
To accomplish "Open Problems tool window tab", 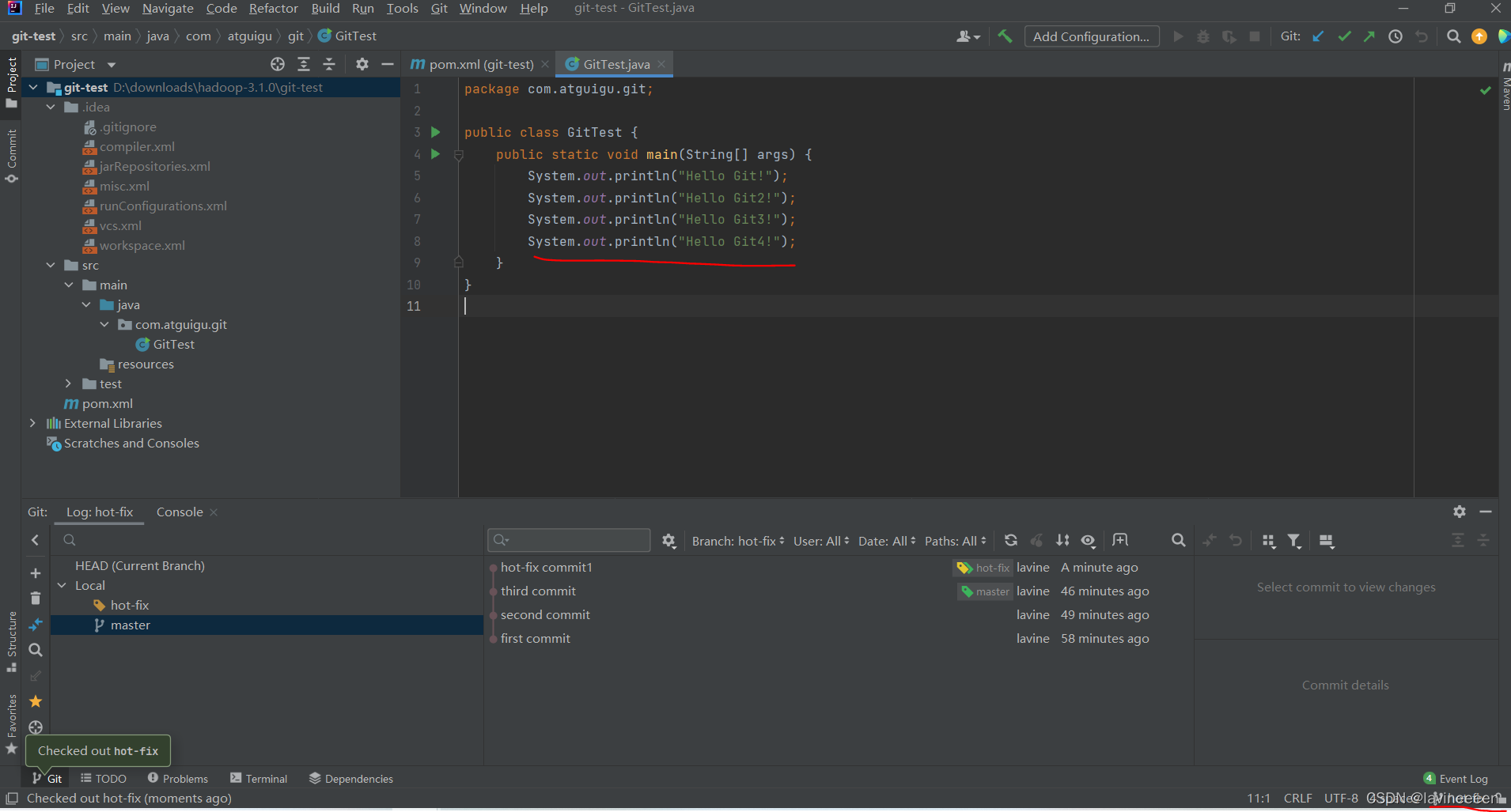I will pyautogui.click(x=178, y=779).
